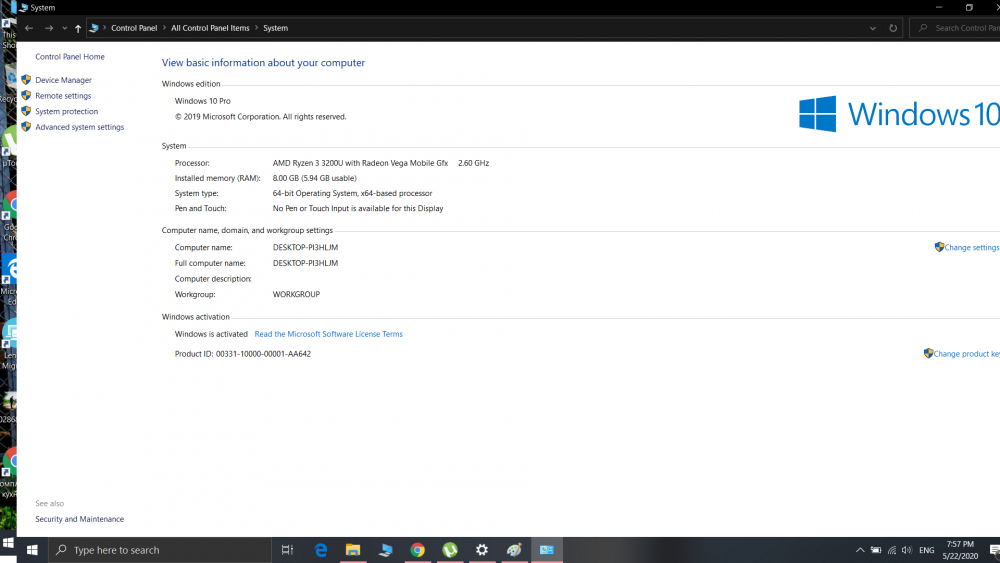The height and width of the screenshot is (563, 1000).
Task: Open Security and Maintenance
Action: (79, 519)
